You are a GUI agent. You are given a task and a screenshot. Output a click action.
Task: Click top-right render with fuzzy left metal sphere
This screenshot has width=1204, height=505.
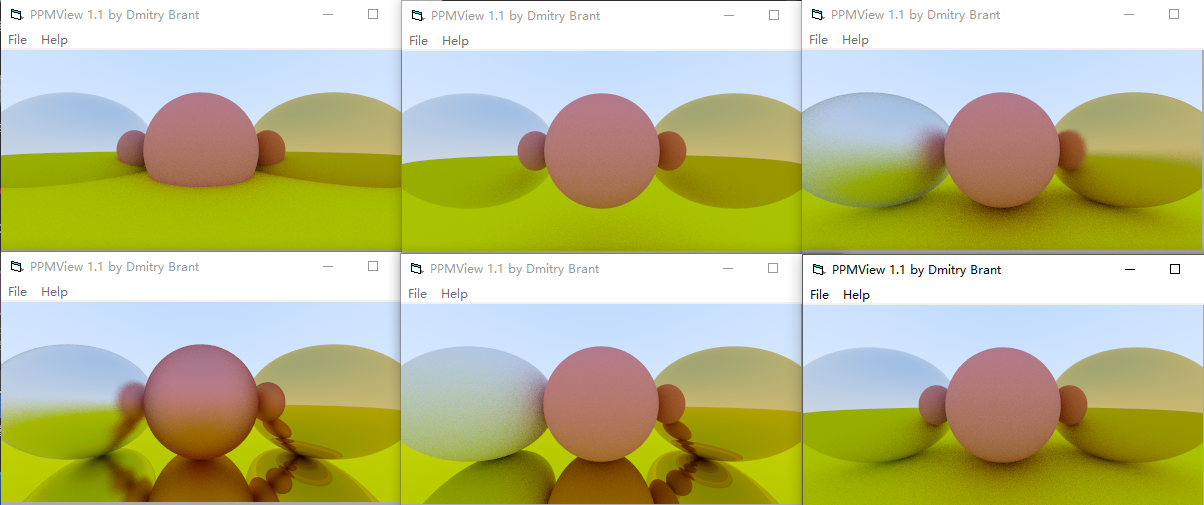click(1002, 150)
